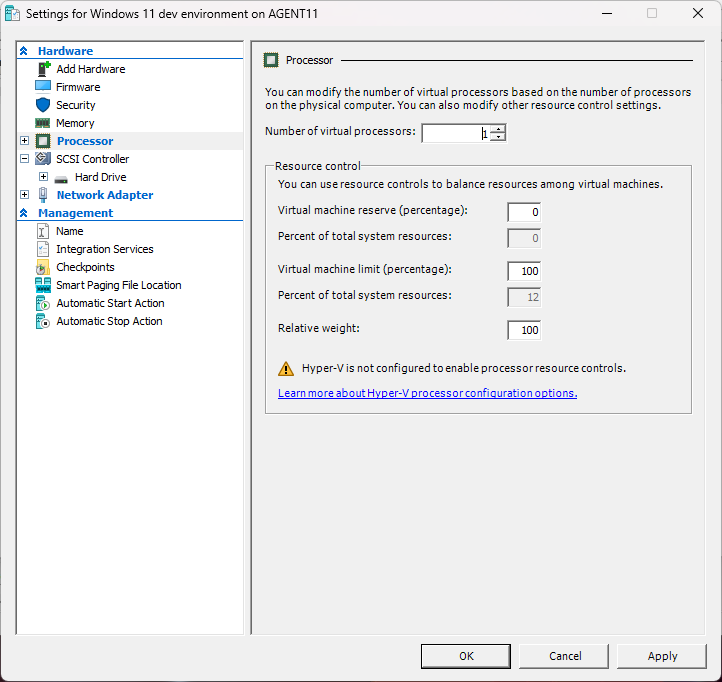Click the Apply button
722x682 pixels.
tap(662, 656)
